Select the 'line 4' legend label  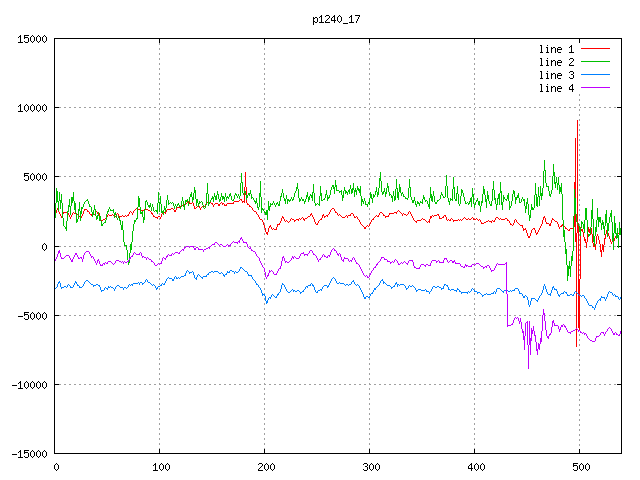pos(557,88)
